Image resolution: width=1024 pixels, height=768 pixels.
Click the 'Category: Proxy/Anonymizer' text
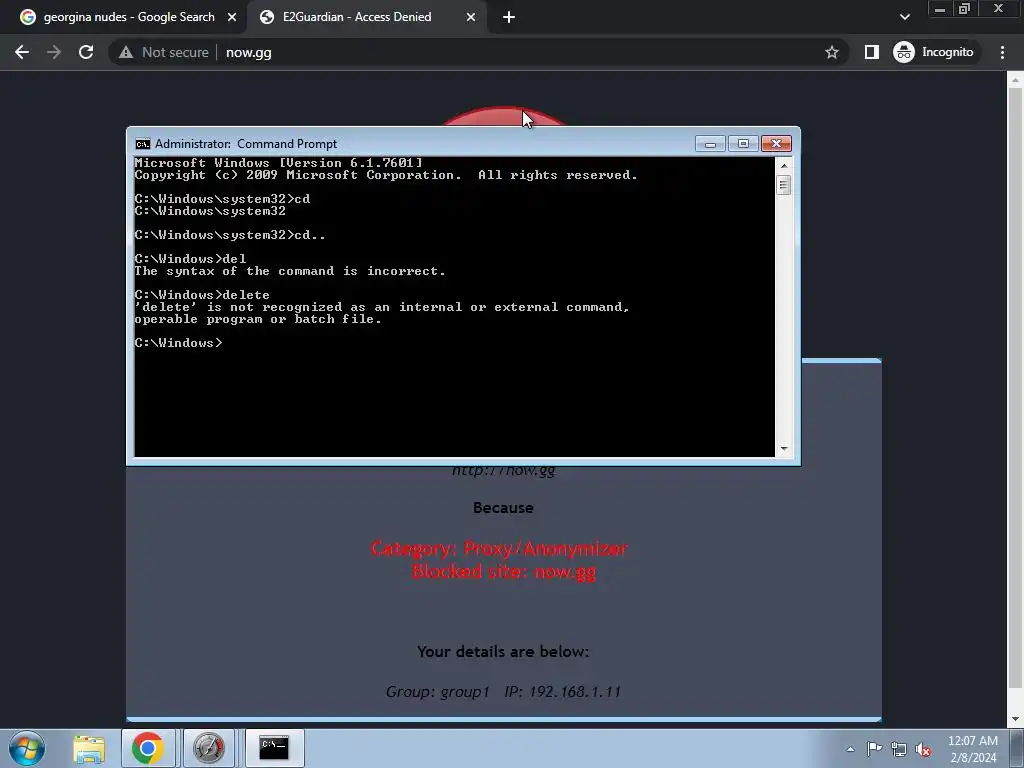(x=500, y=548)
